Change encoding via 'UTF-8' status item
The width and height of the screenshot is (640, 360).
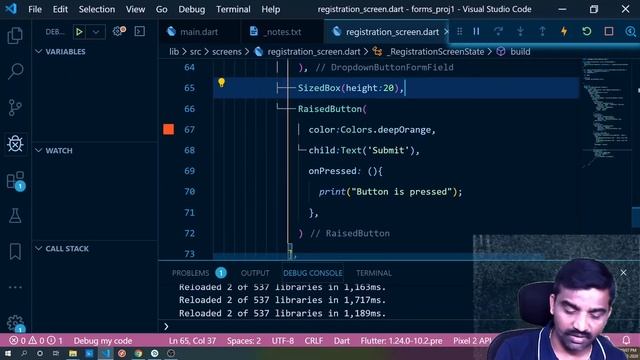click(x=283, y=340)
